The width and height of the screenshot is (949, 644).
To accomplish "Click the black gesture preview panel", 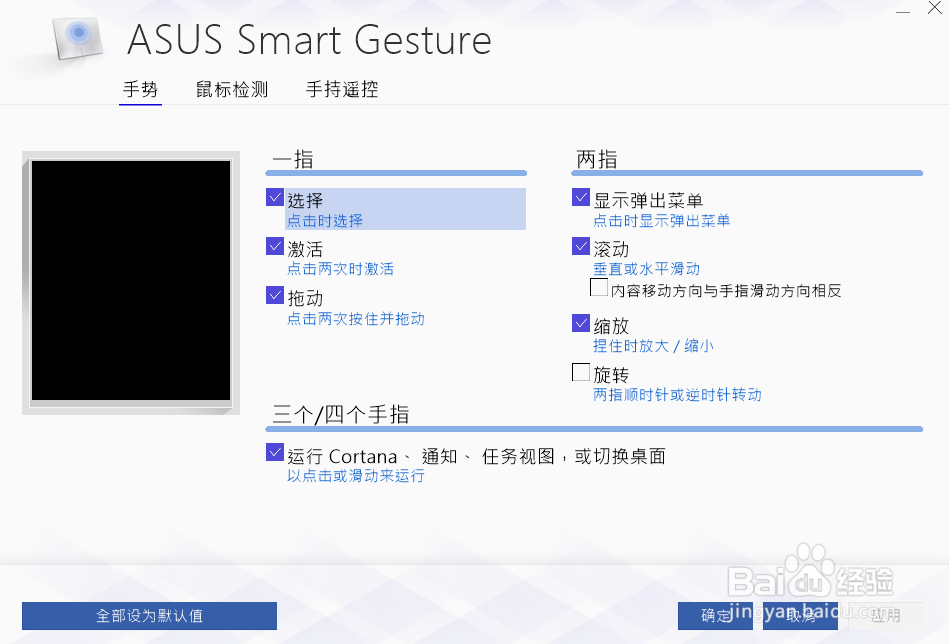I will click(131, 280).
